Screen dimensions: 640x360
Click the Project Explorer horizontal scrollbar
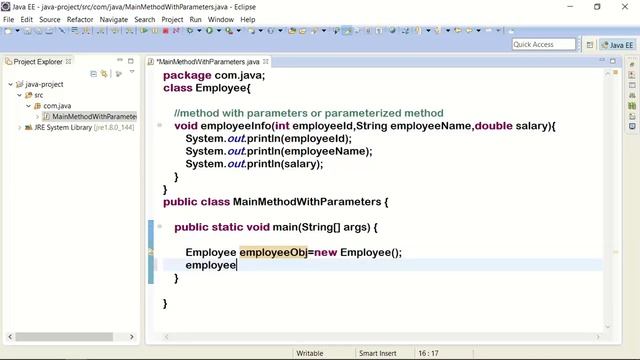coord(64,337)
